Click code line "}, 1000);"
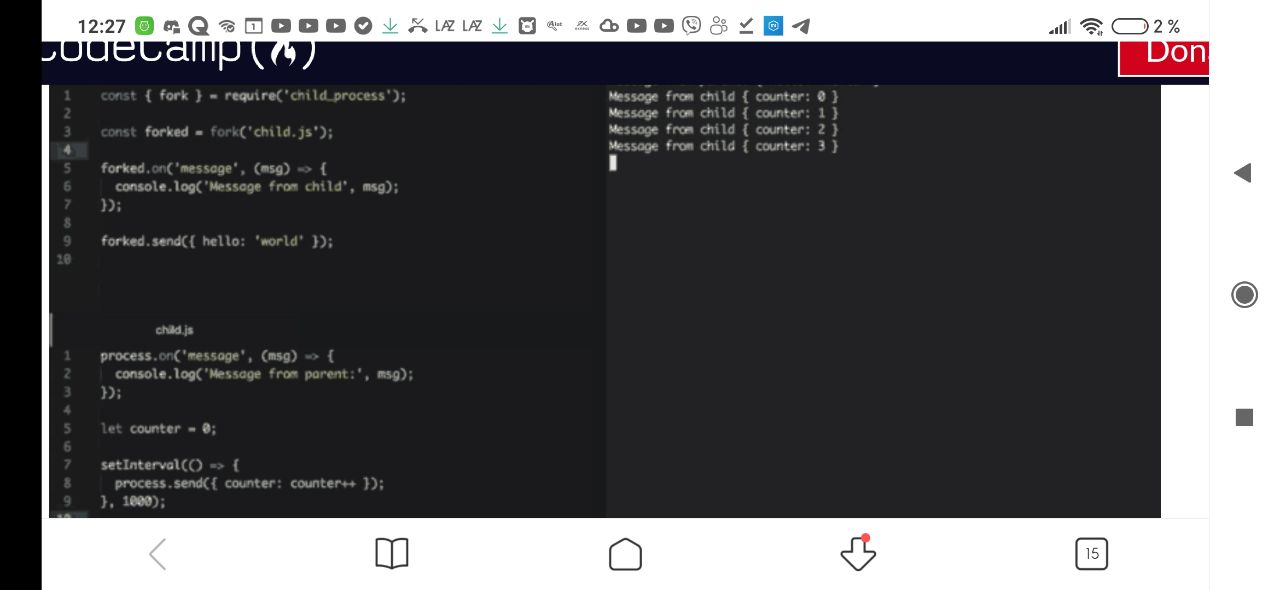 pos(133,501)
